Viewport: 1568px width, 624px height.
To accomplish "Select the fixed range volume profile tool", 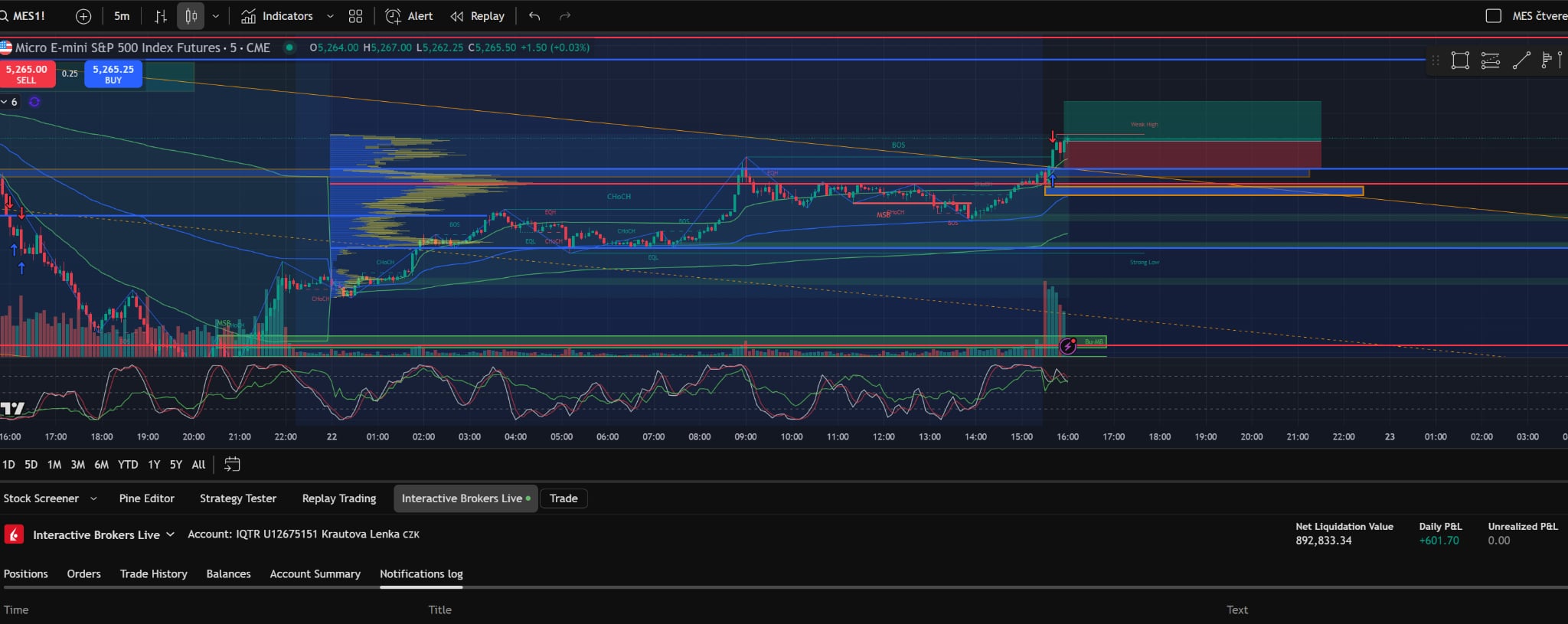I will click(x=1551, y=60).
